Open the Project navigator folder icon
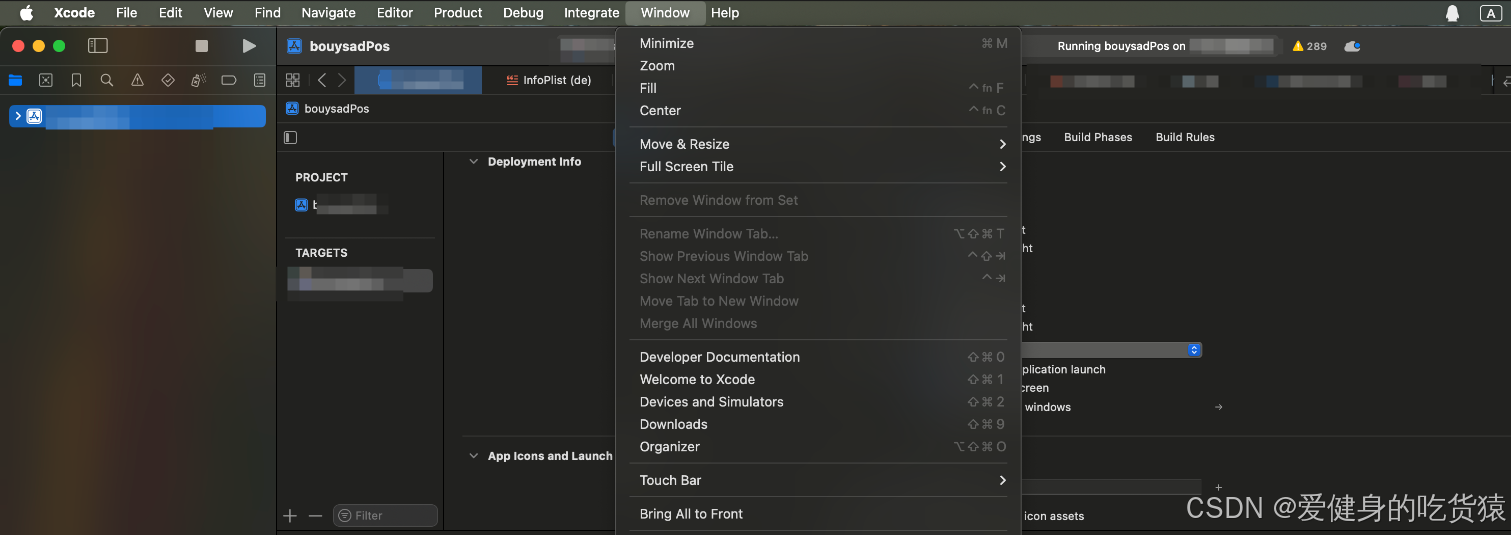 (15, 80)
